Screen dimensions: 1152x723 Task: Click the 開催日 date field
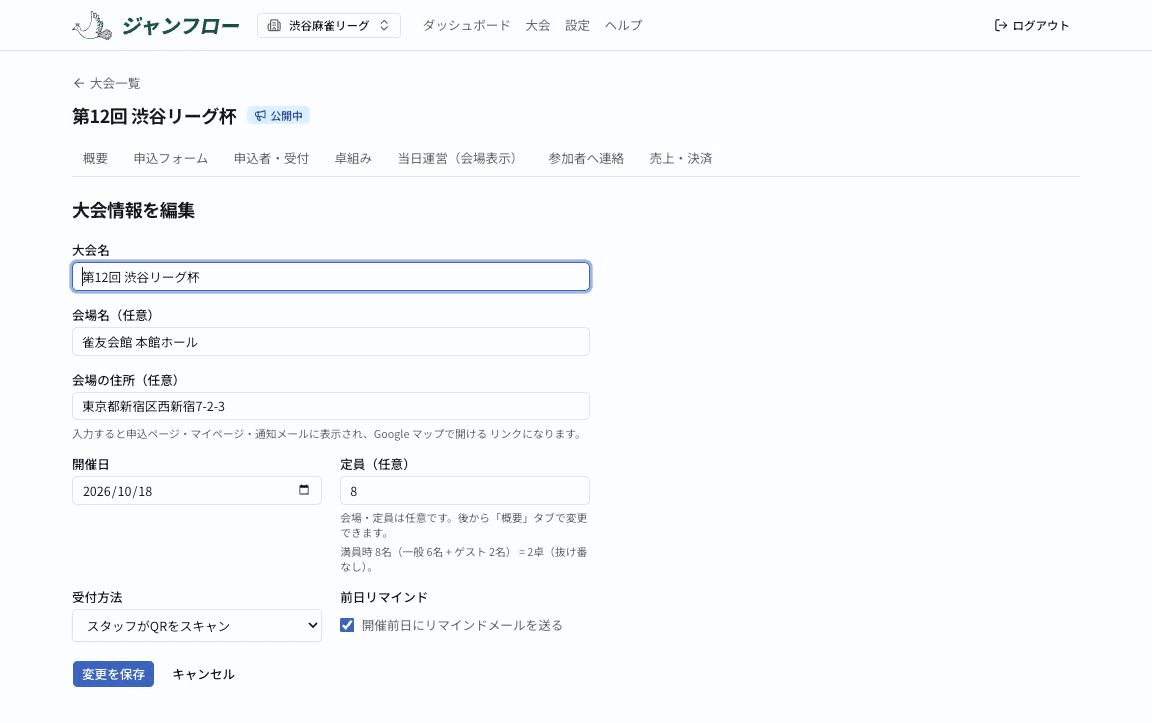(x=197, y=491)
